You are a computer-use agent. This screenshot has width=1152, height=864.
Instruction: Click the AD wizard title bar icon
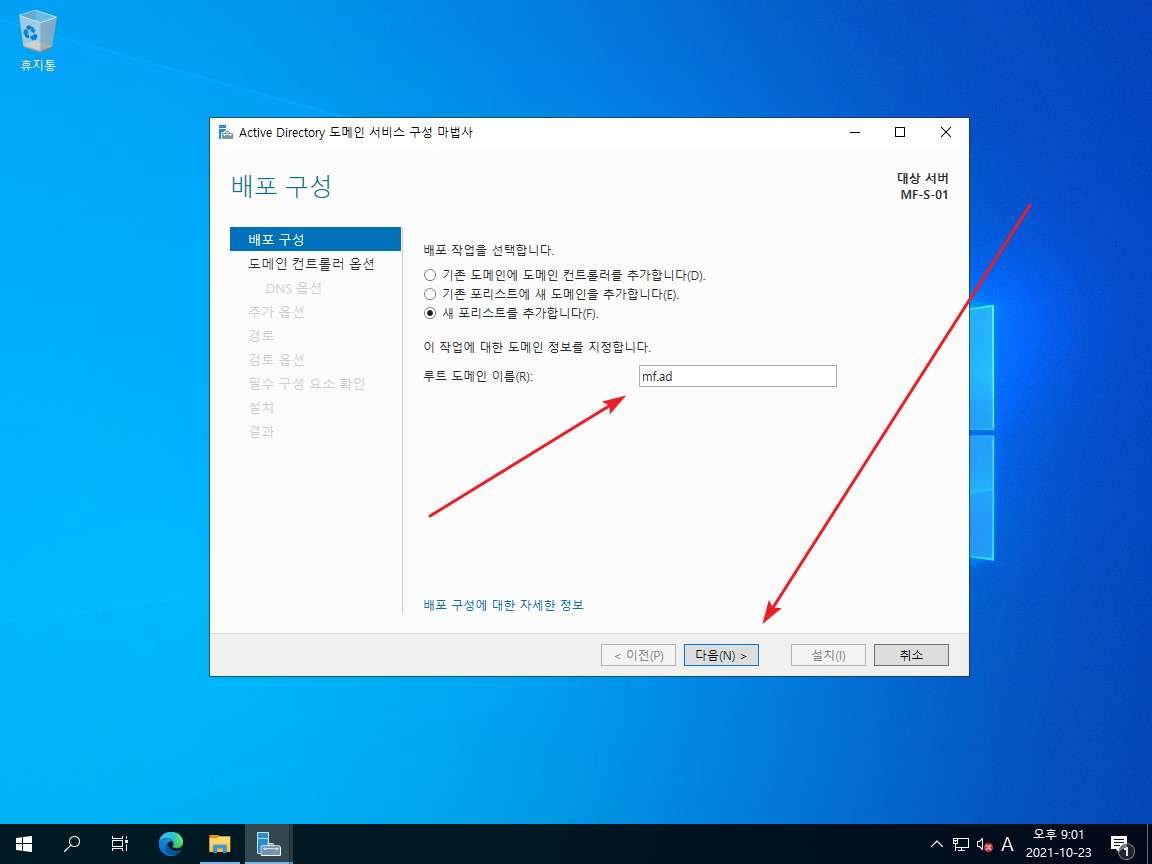[x=226, y=132]
